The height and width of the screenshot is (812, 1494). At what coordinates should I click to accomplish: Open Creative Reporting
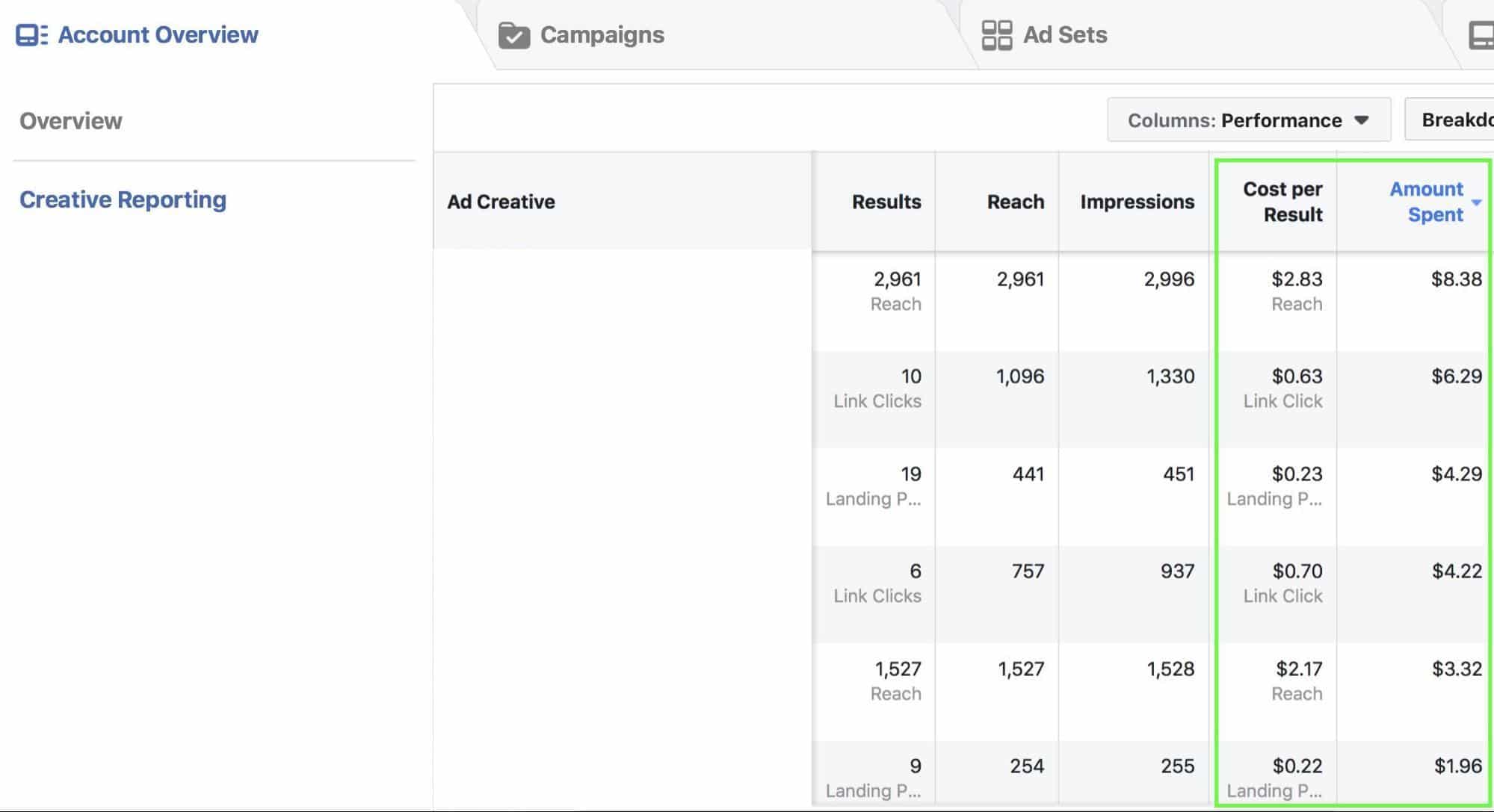(123, 199)
